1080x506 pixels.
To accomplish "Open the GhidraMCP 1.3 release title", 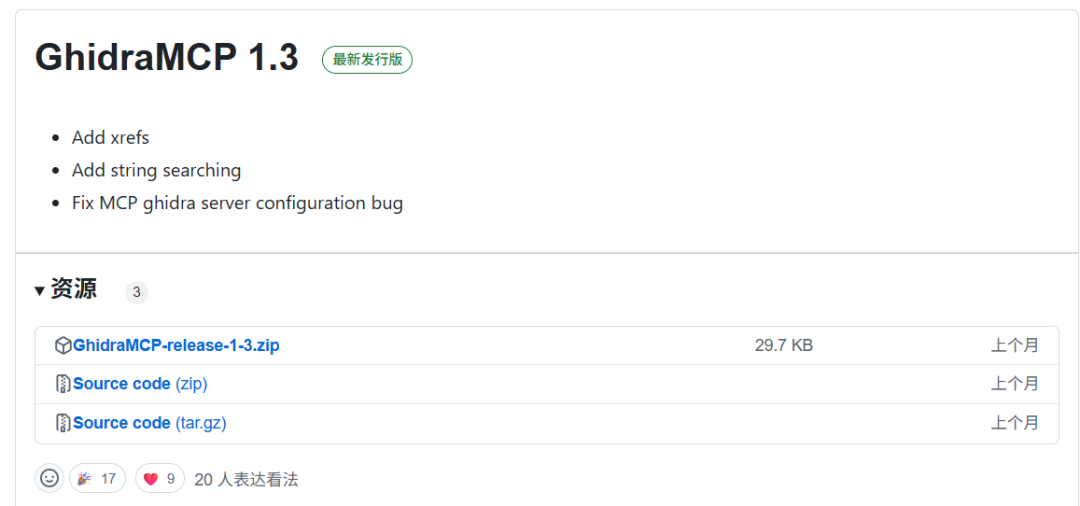I will (x=167, y=59).
